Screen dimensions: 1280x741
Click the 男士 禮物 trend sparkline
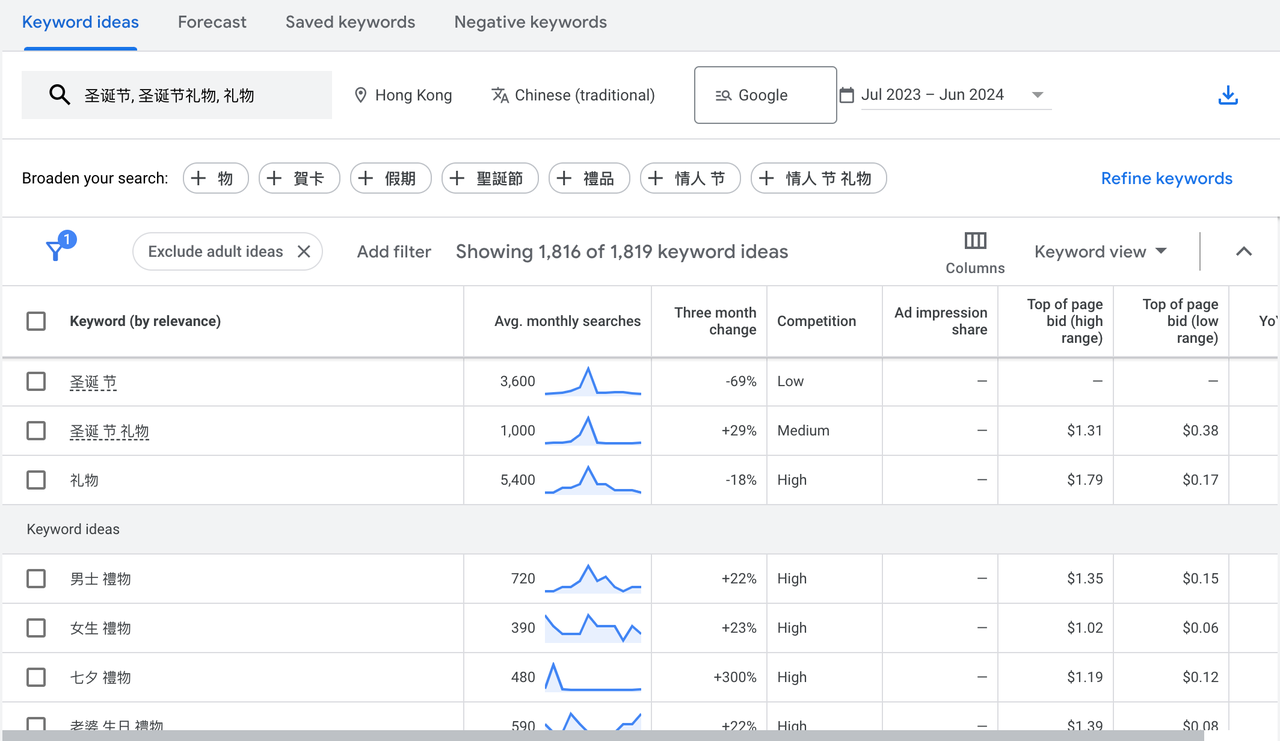click(593, 579)
